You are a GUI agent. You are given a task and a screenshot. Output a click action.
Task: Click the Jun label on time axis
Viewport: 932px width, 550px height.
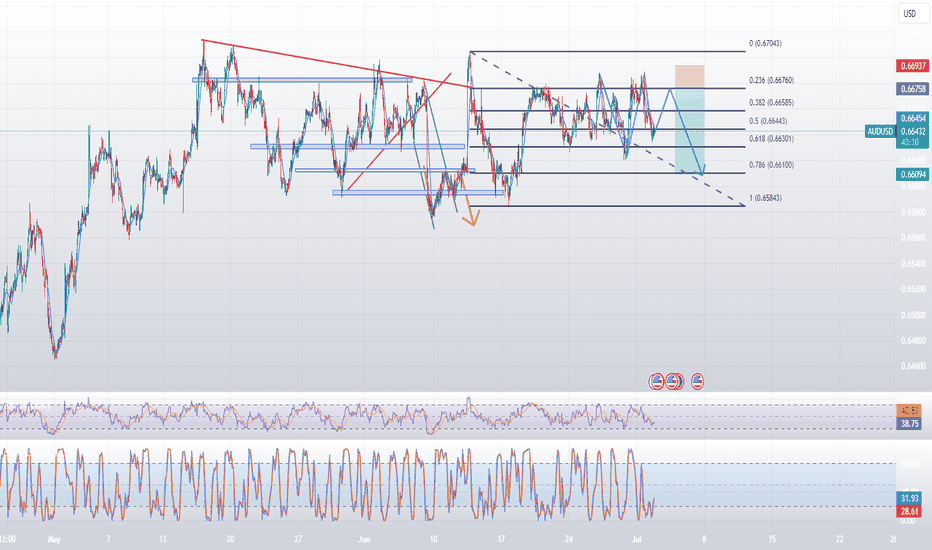[364, 539]
